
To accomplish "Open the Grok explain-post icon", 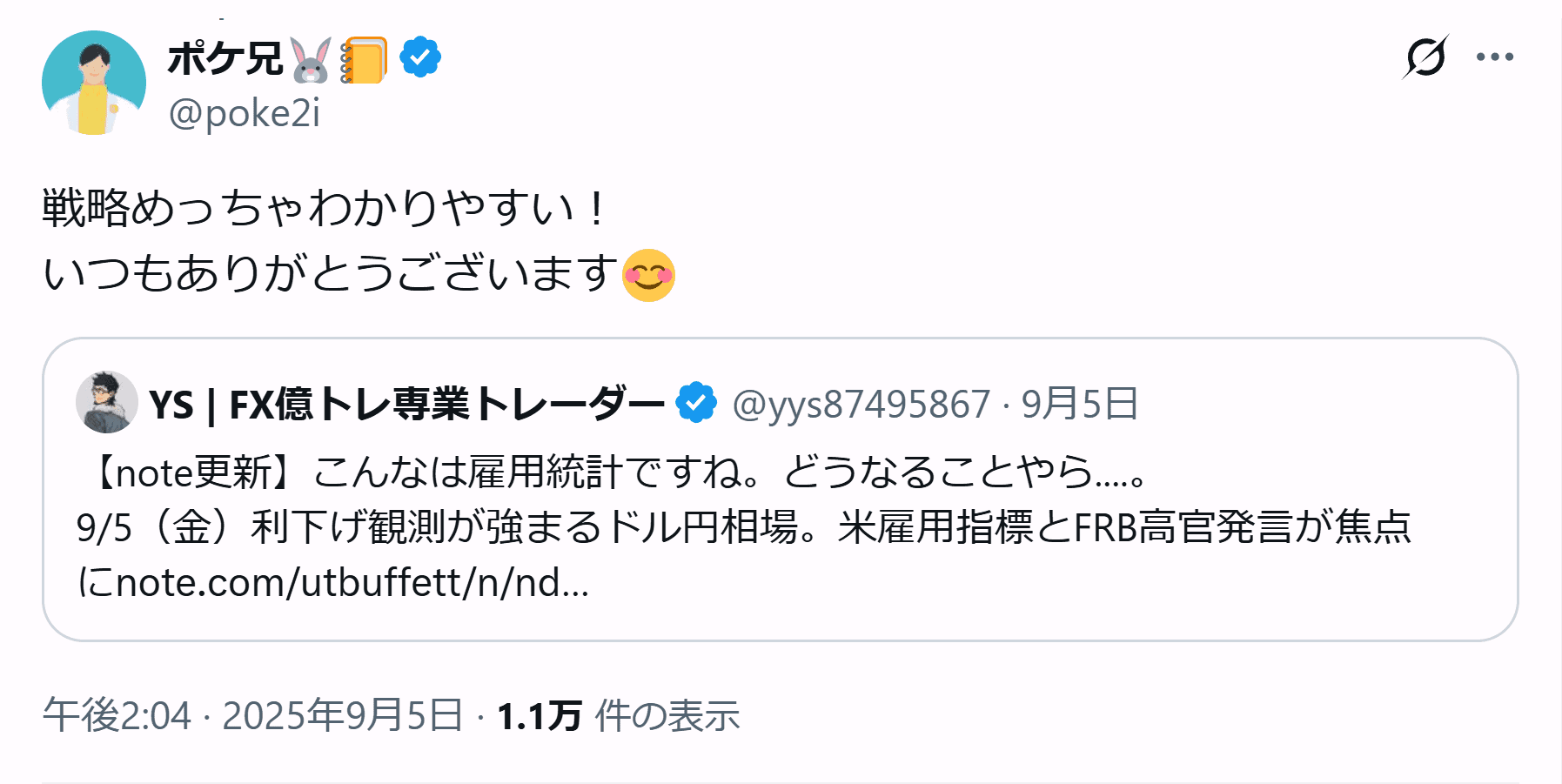I will coord(1425,57).
